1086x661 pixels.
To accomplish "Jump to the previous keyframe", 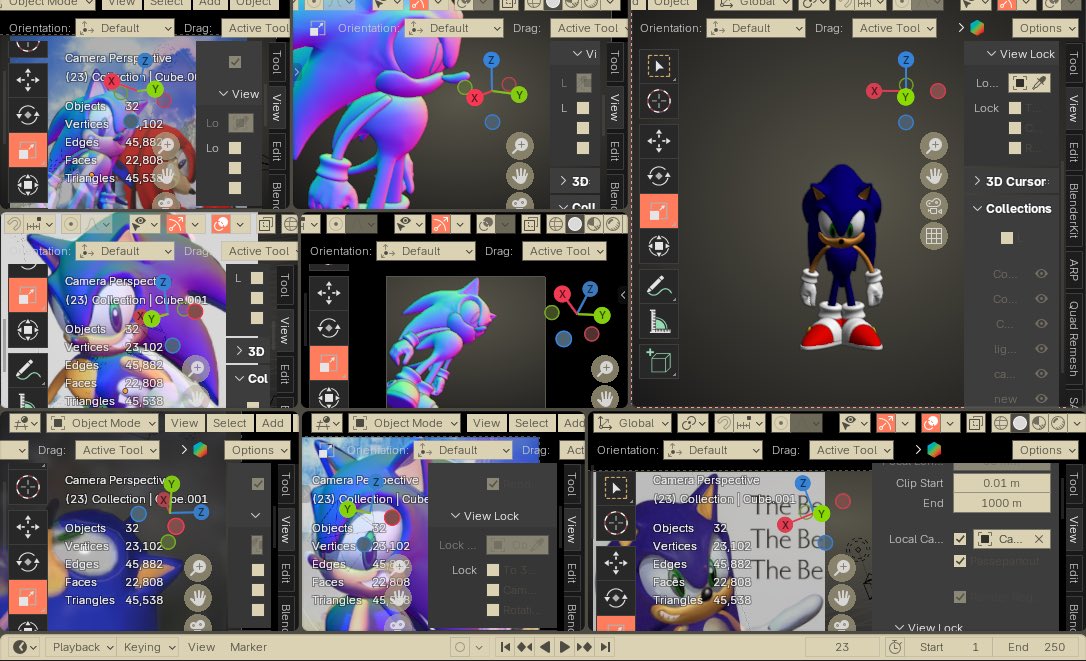I will [x=525, y=647].
